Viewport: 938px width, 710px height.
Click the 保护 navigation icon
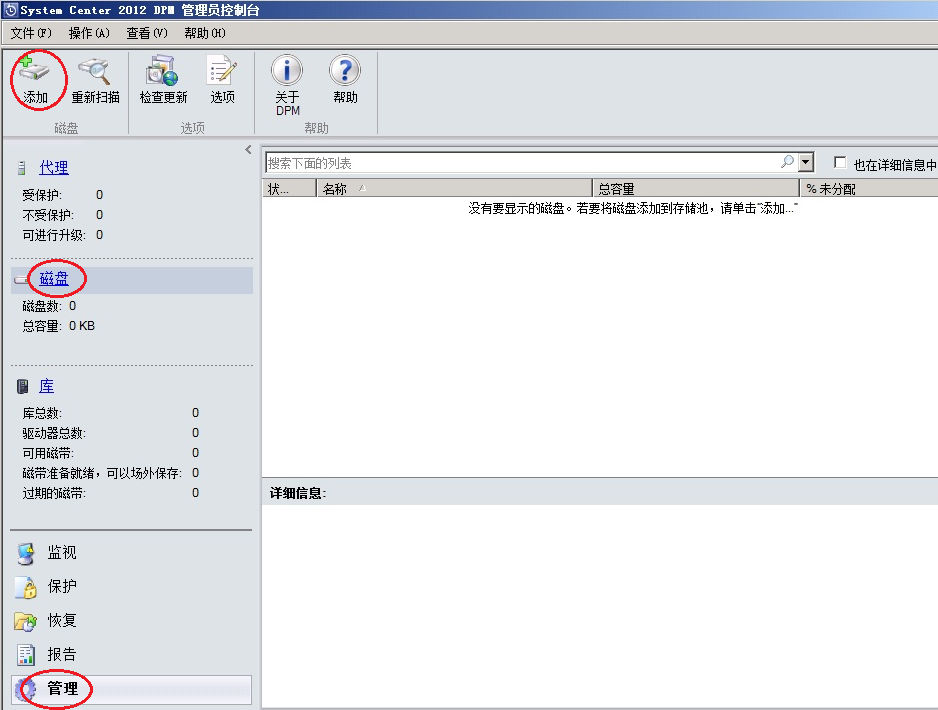click(26, 587)
